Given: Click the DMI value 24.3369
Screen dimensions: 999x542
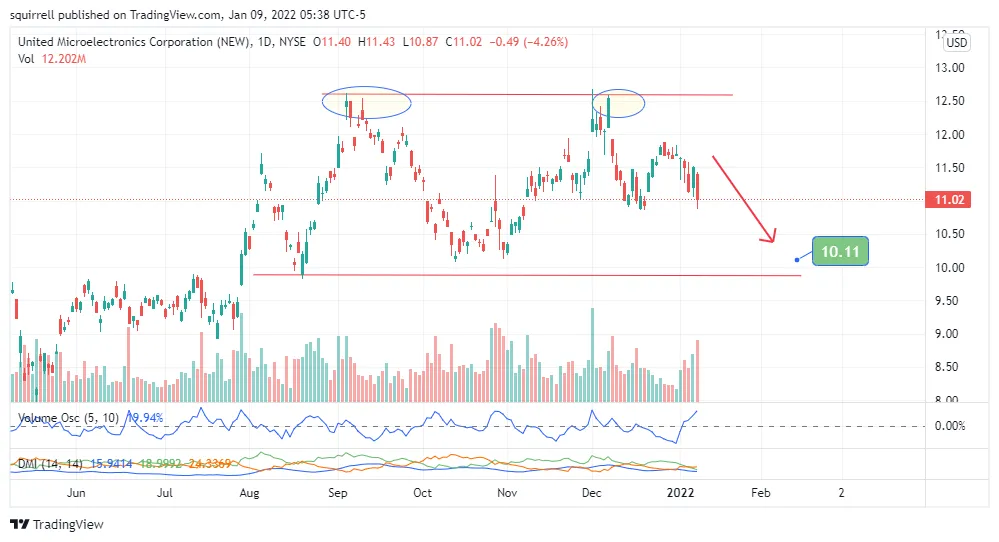Looking at the screenshot, I should click(x=209, y=464).
